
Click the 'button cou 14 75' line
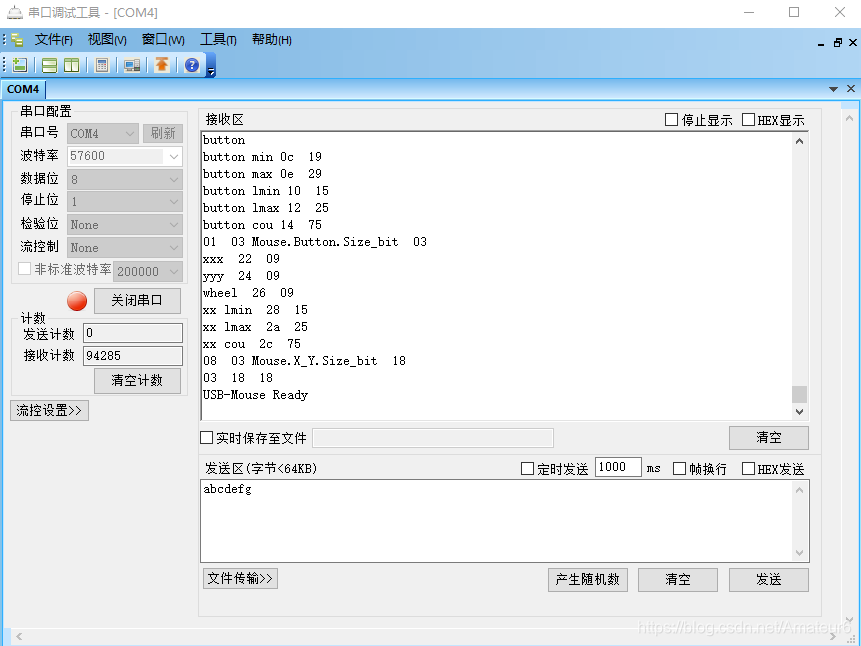[262, 225]
